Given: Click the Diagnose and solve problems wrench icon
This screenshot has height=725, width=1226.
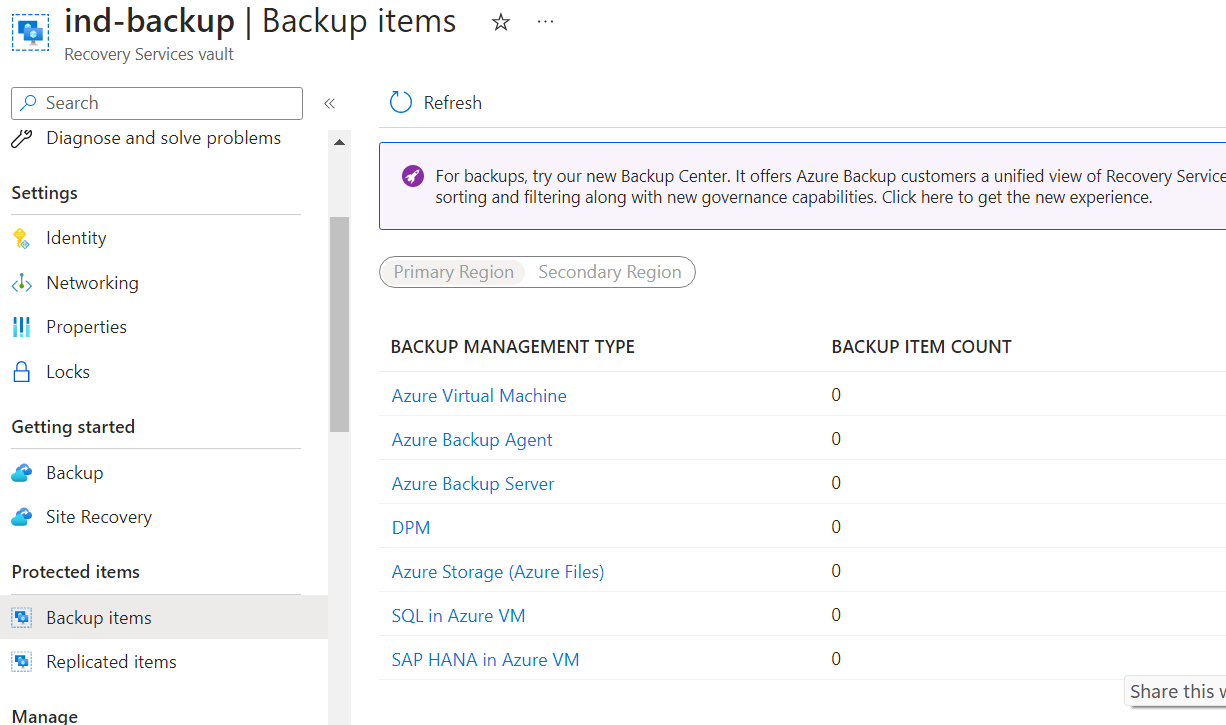Looking at the screenshot, I should (21, 138).
